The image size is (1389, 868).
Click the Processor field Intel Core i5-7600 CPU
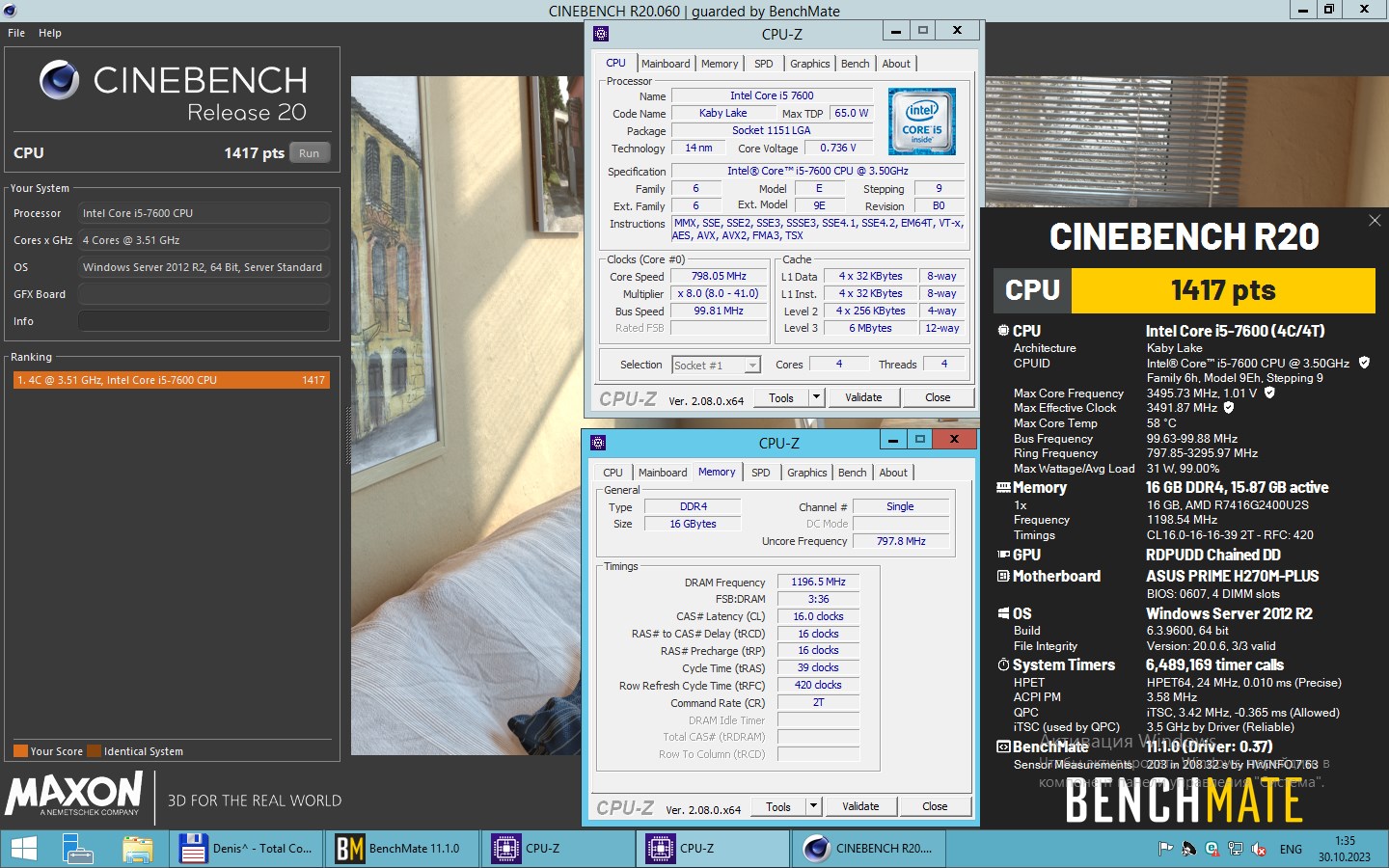coord(204,213)
